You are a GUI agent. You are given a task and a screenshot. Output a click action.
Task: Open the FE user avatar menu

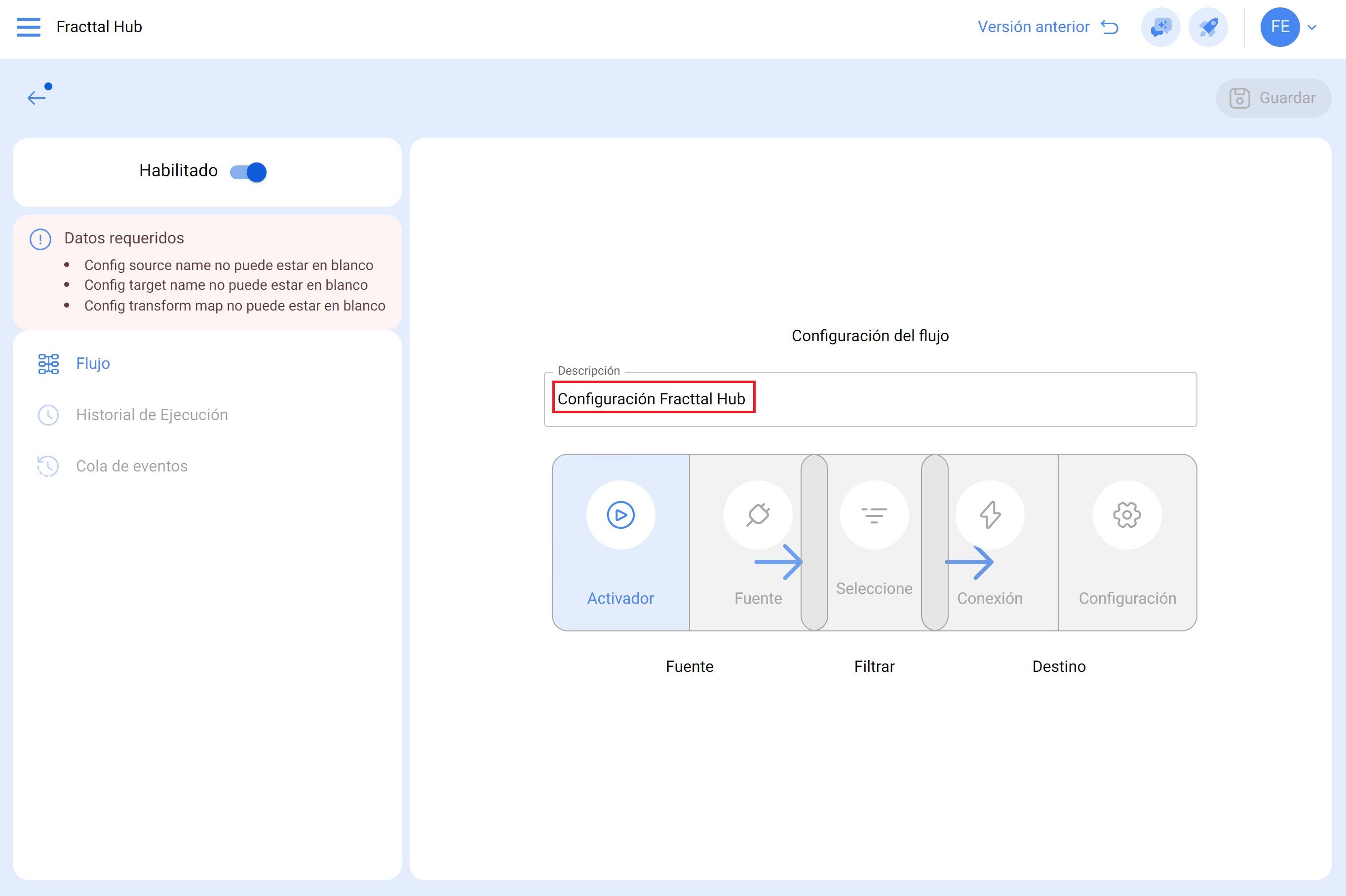coord(1280,27)
